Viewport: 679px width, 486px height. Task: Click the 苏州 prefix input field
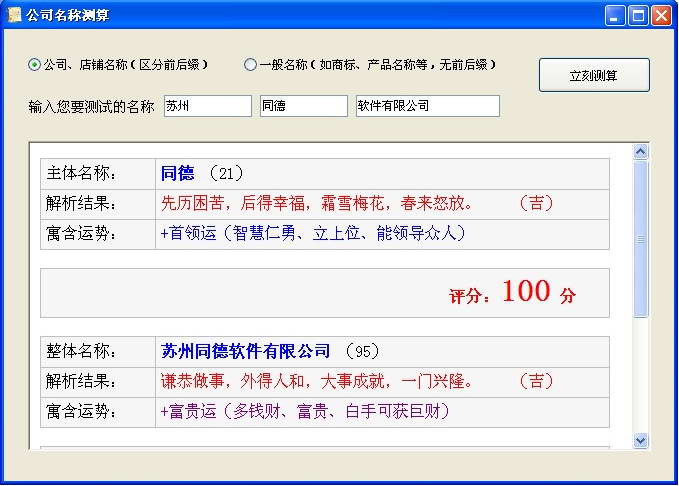(x=208, y=106)
